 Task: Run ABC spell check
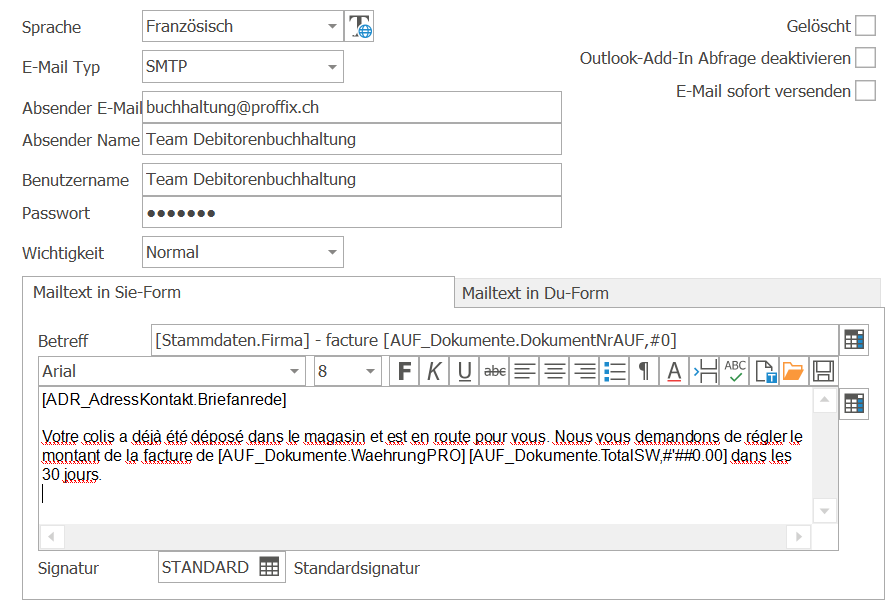735,371
